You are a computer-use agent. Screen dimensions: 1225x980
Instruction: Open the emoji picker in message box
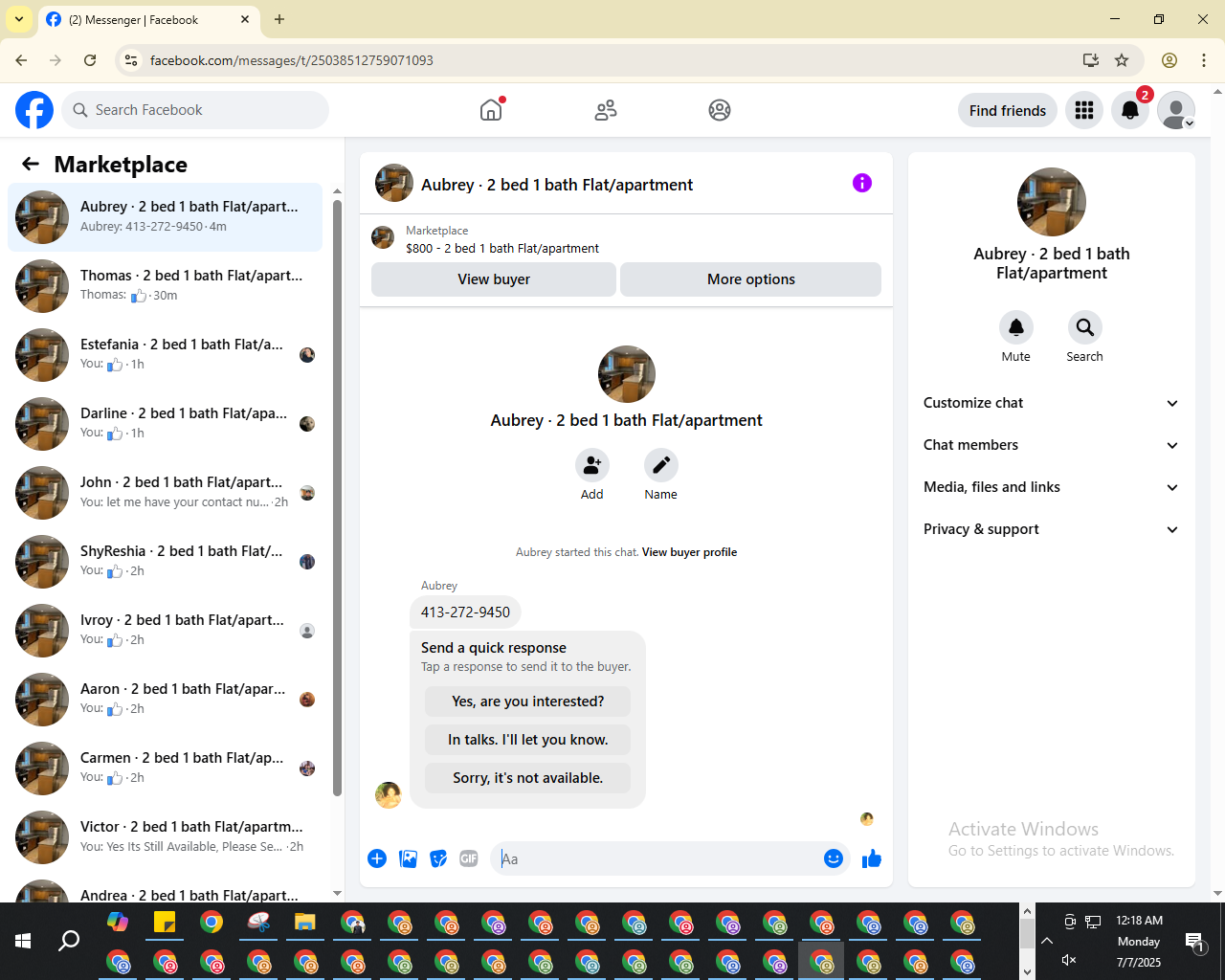point(834,858)
